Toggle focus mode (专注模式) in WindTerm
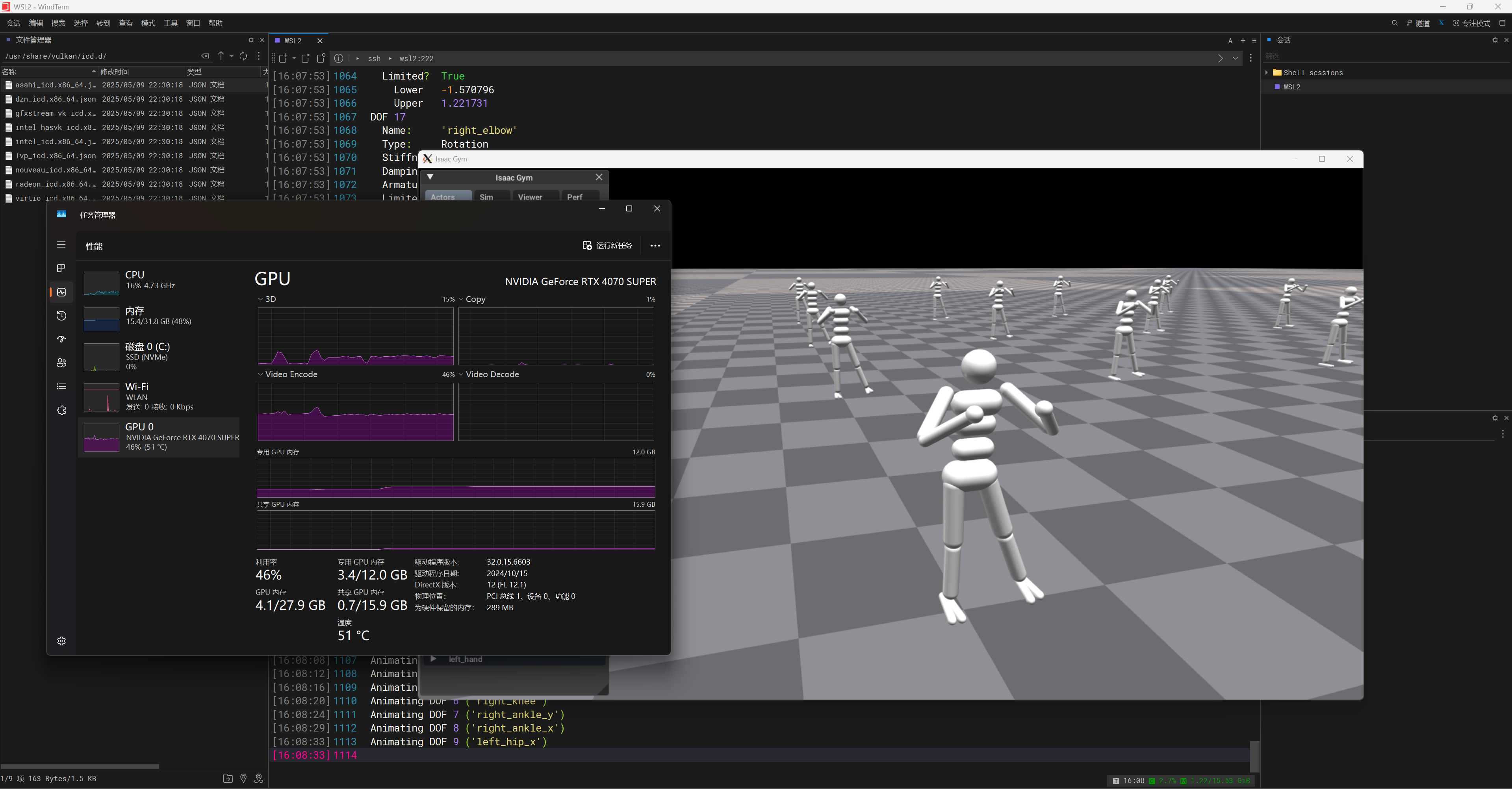The width and height of the screenshot is (1512, 789). [x=1472, y=23]
